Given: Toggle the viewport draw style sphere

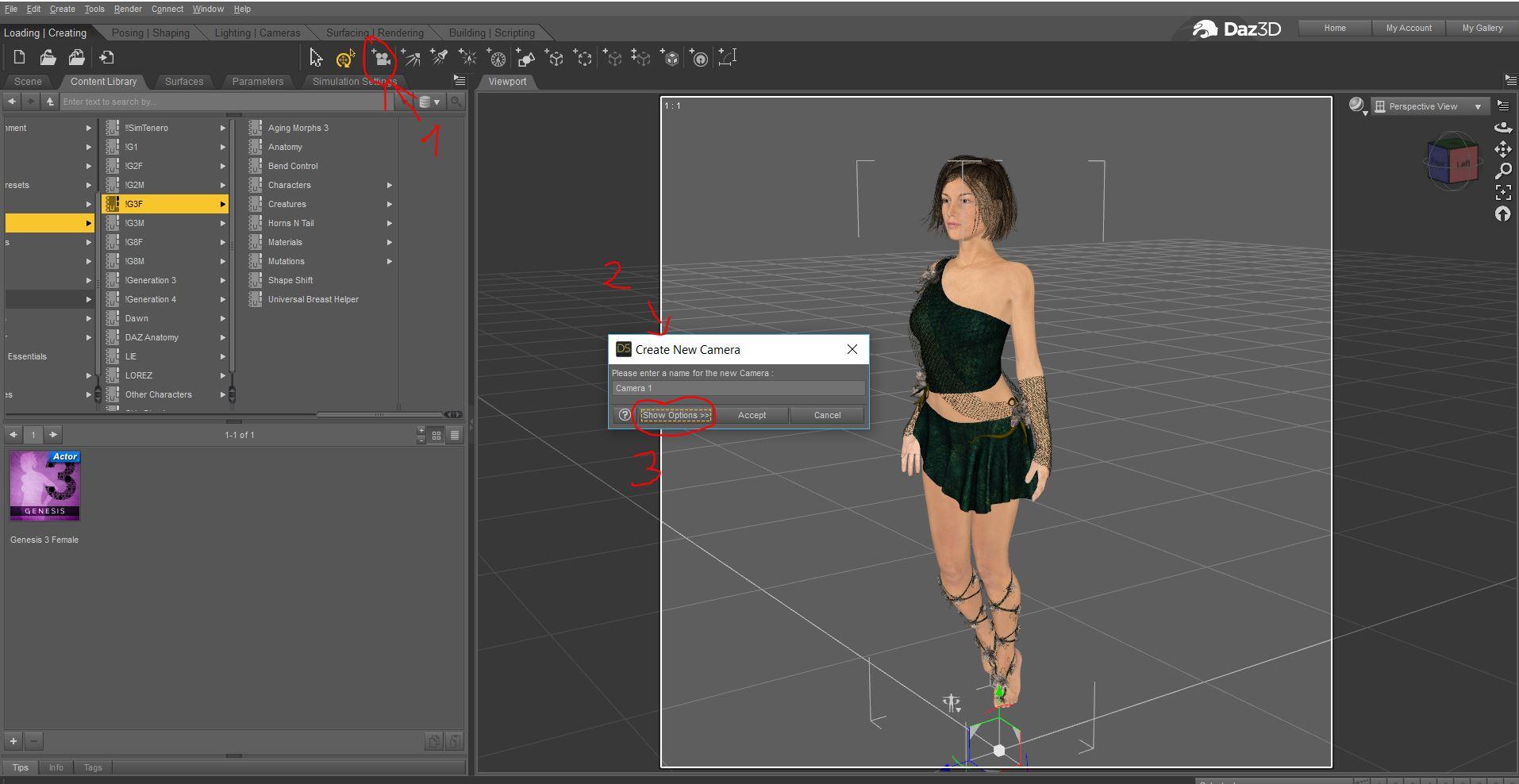Looking at the screenshot, I should point(1356,106).
